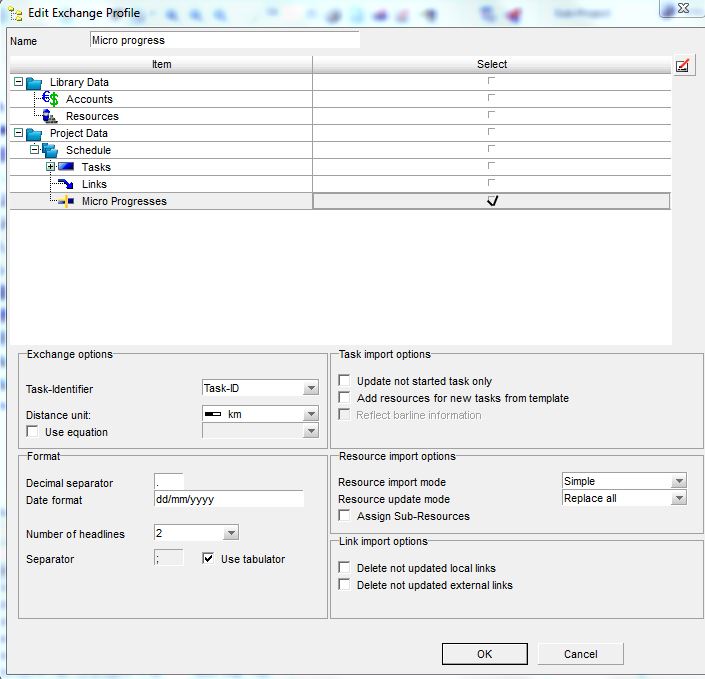The height and width of the screenshot is (679, 705).
Task: Enable Update not started task only
Action: [344, 380]
